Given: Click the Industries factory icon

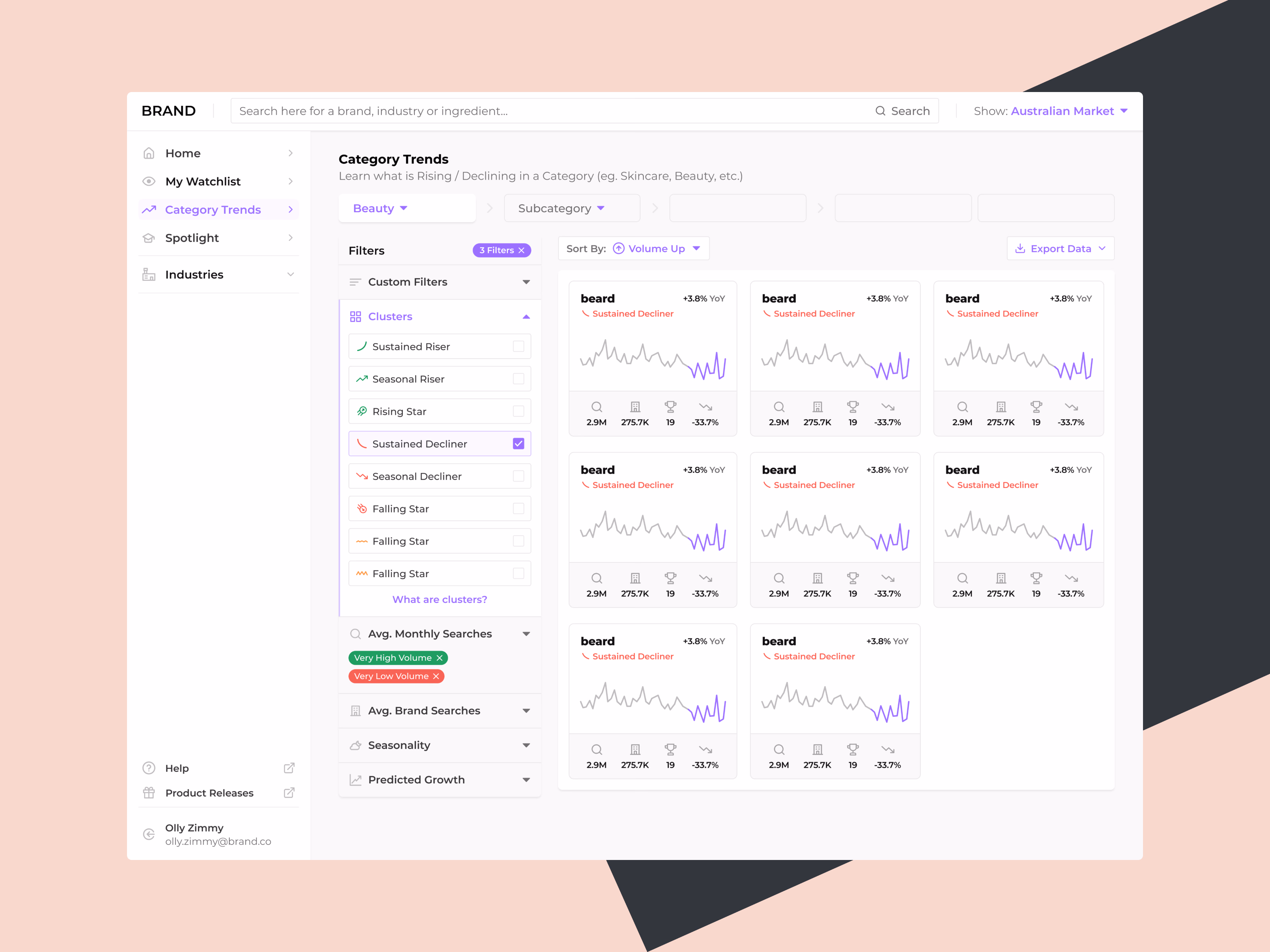Looking at the screenshot, I should click(149, 274).
